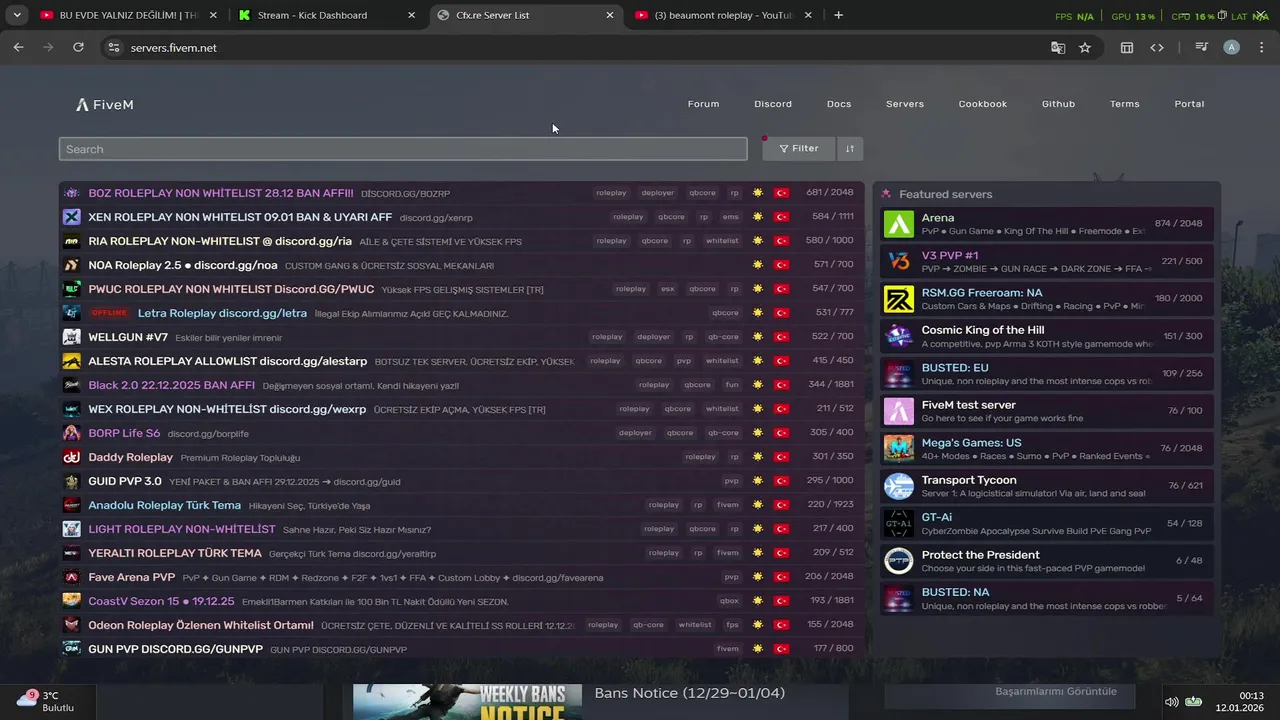
Task: Open the volume control in system tray
Action: (1172, 701)
